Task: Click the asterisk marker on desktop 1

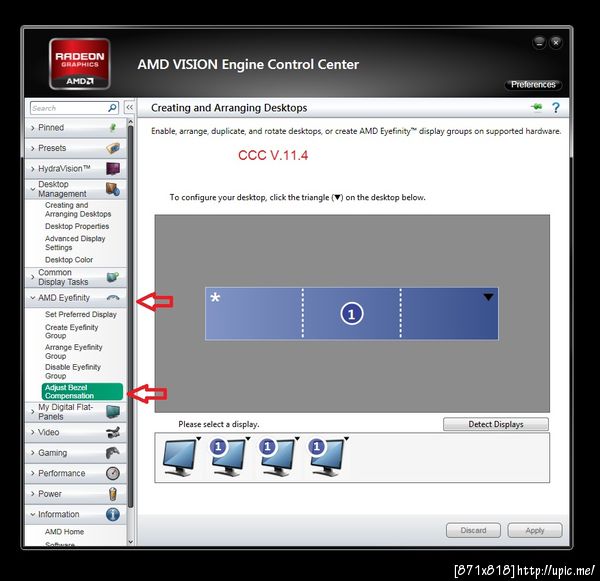Action: (x=215, y=297)
